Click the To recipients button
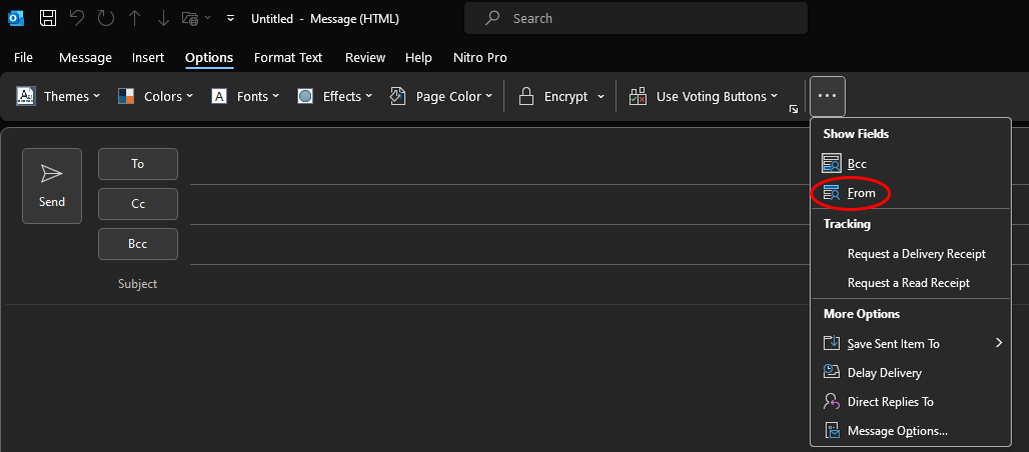The width and height of the screenshot is (1029, 452). [138, 164]
